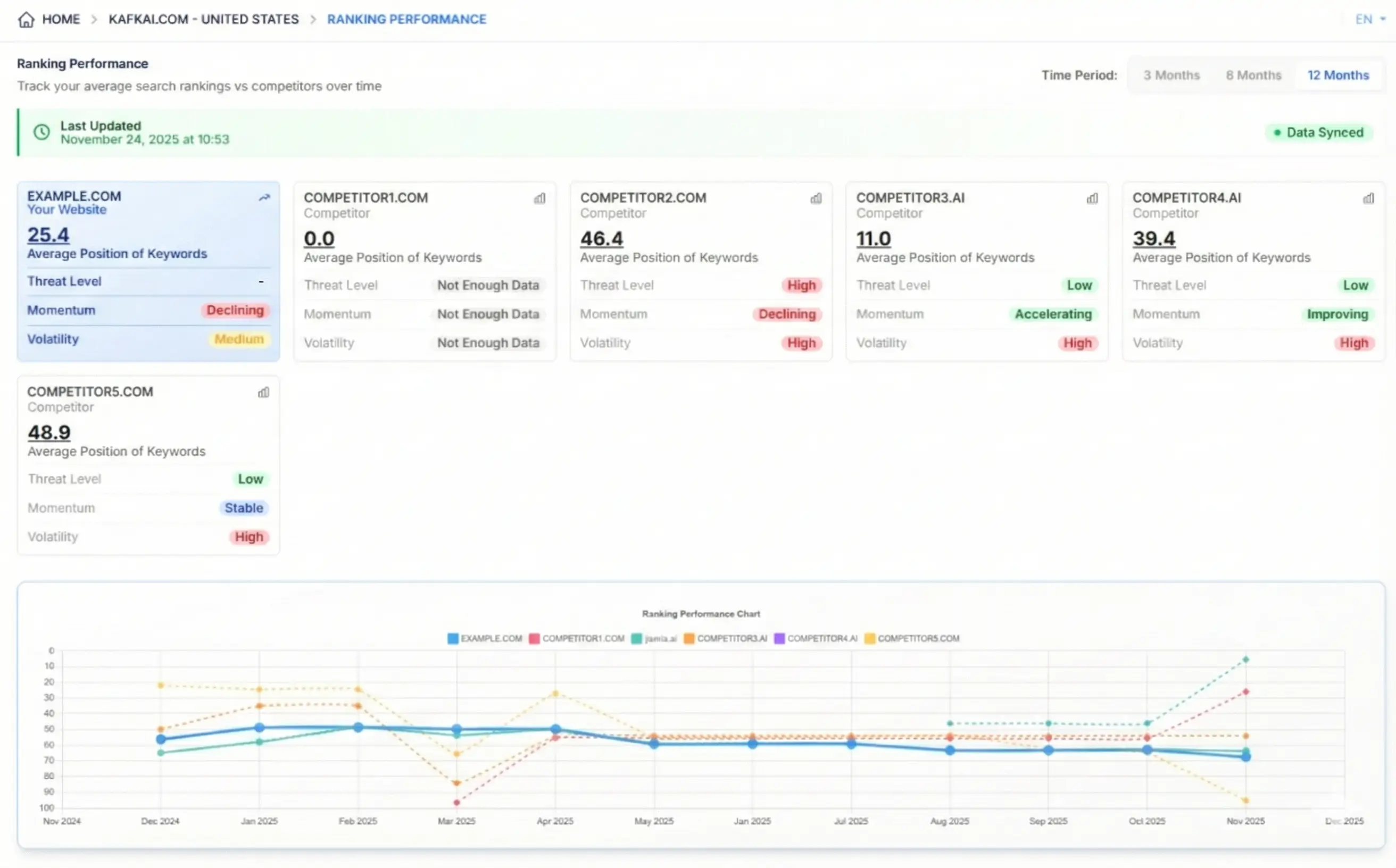Toggle EXAMPLE.COM series in the chart legend
1396x868 pixels.
(x=484, y=638)
